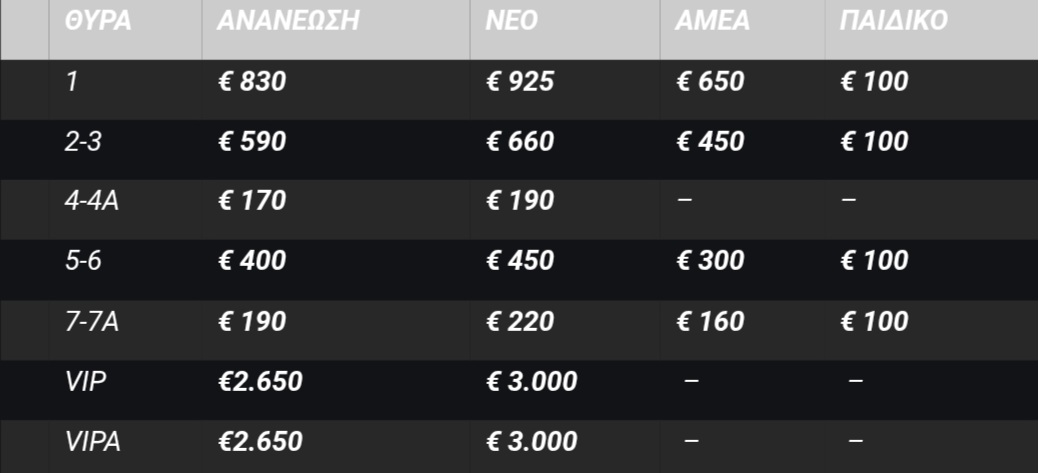This screenshot has width=1038, height=473.
Task: Click the ΑΜΕΑ column header
Action: tap(713, 22)
